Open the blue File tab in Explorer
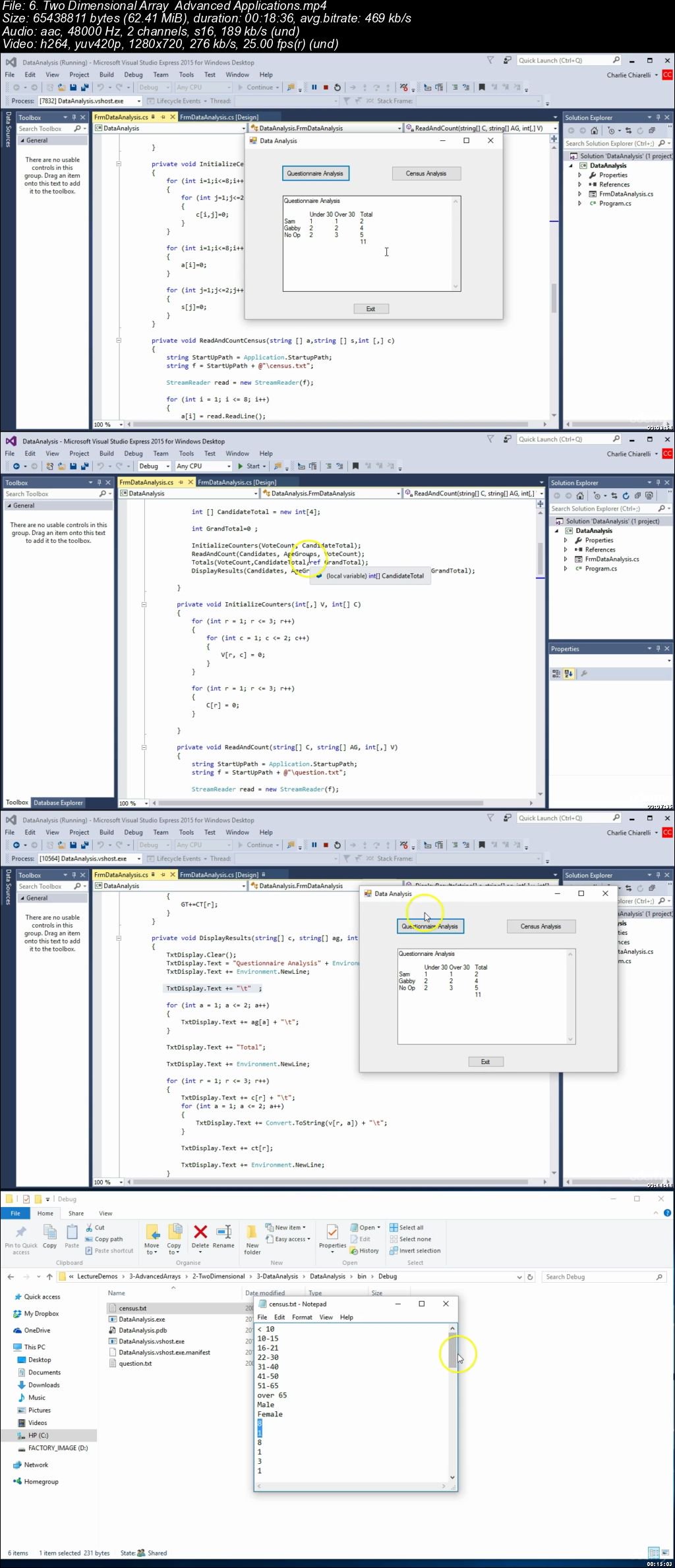 tap(15, 1213)
